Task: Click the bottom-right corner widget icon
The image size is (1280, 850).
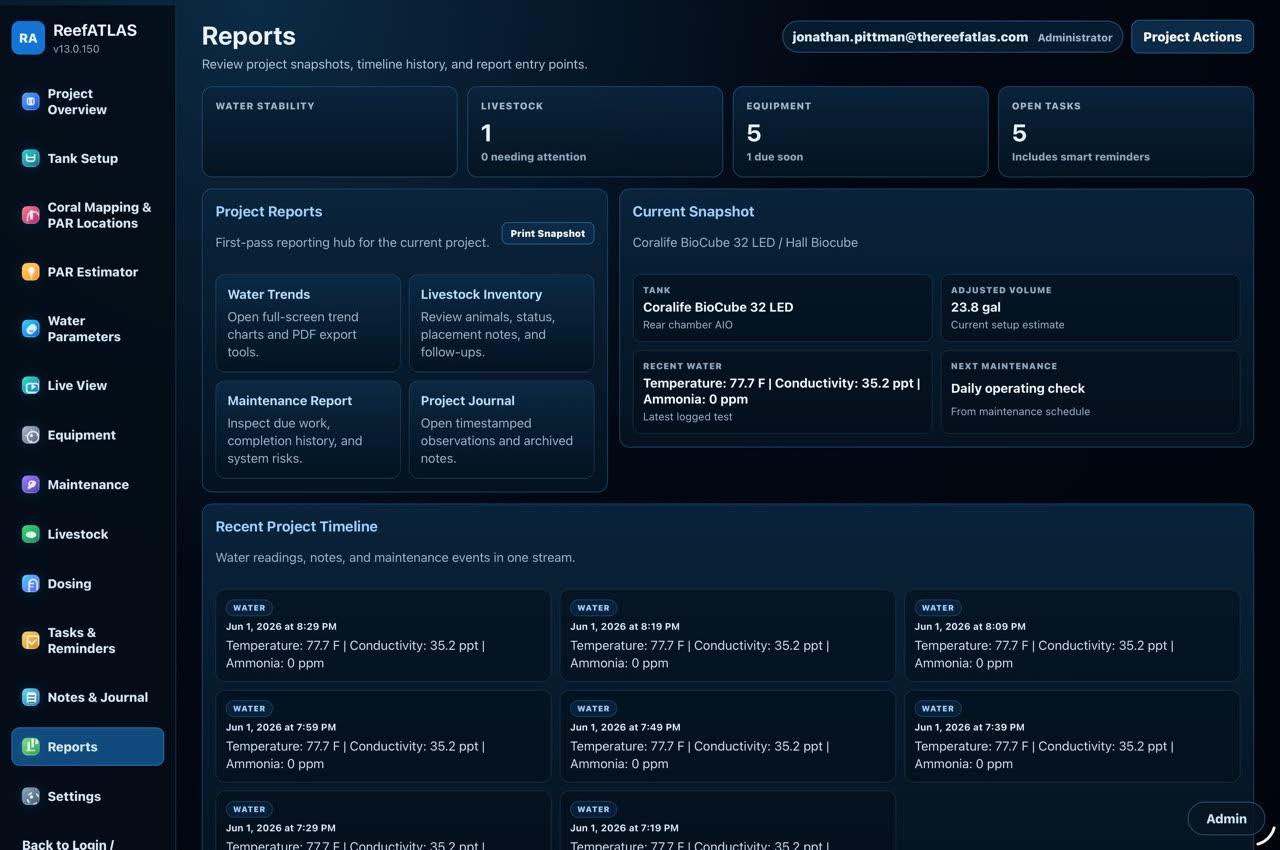Action: tap(1266, 836)
